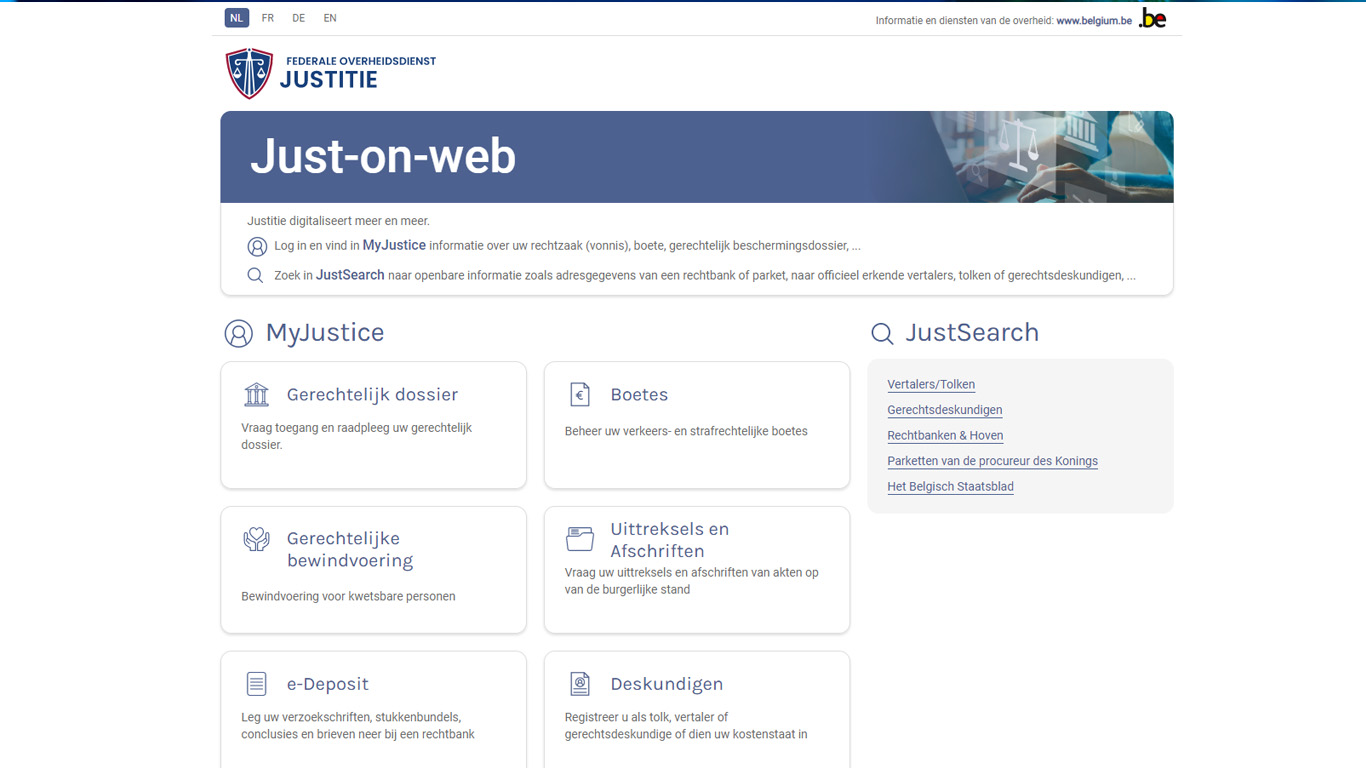Select the NL language option
1366x768 pixels.
coord(237,18)
